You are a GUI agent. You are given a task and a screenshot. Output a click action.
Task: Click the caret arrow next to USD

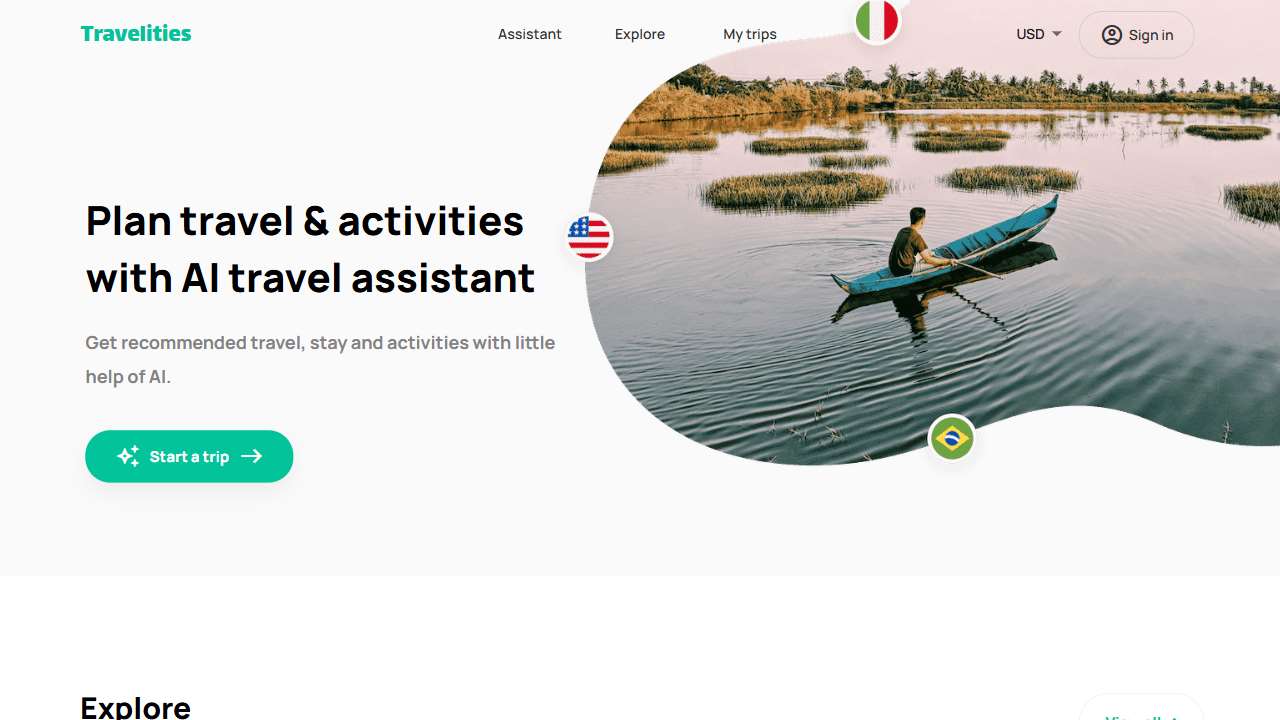pos(1057,34)
